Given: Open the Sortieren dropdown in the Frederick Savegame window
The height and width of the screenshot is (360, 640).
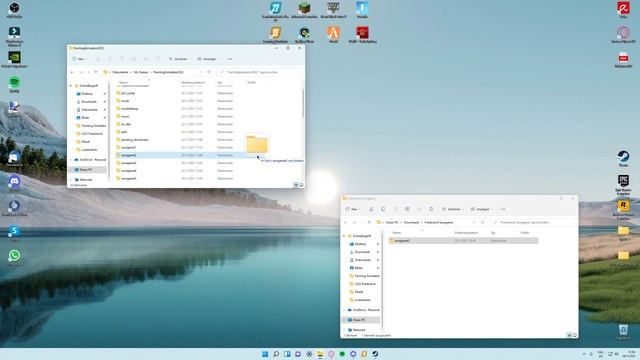Looking at the screenshot, I should point(453,209).
